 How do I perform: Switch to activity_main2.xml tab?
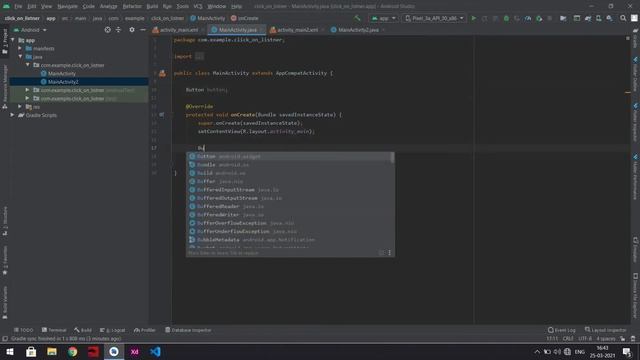(297, 30)
